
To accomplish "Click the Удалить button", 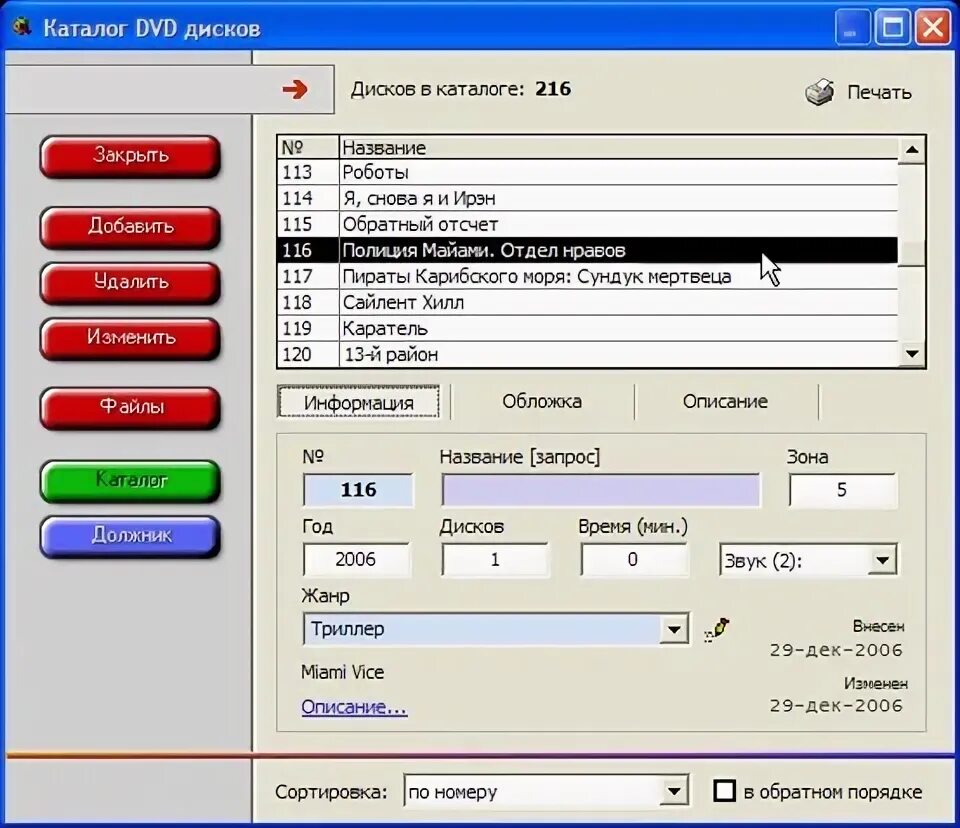I will coord(130,283).
